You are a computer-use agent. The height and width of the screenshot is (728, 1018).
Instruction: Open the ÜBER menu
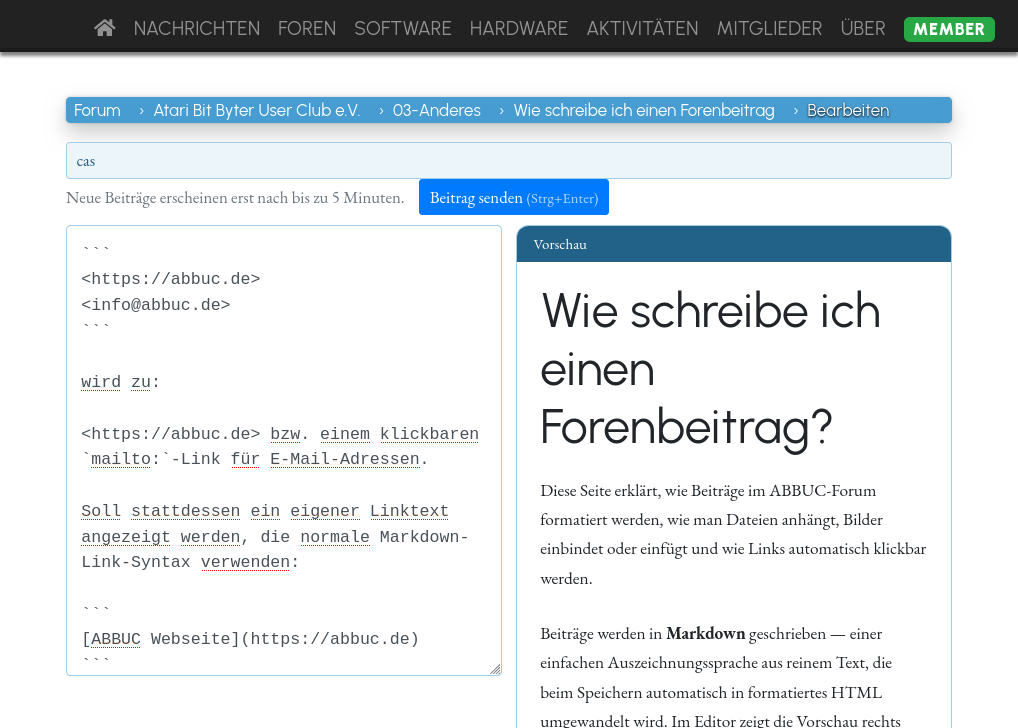click(x=863, y=29)
